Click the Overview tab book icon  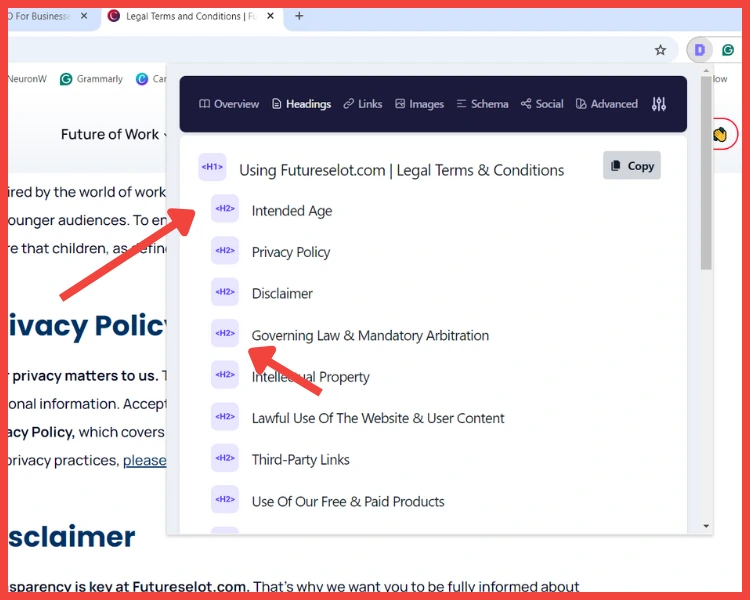coord(204,104)
